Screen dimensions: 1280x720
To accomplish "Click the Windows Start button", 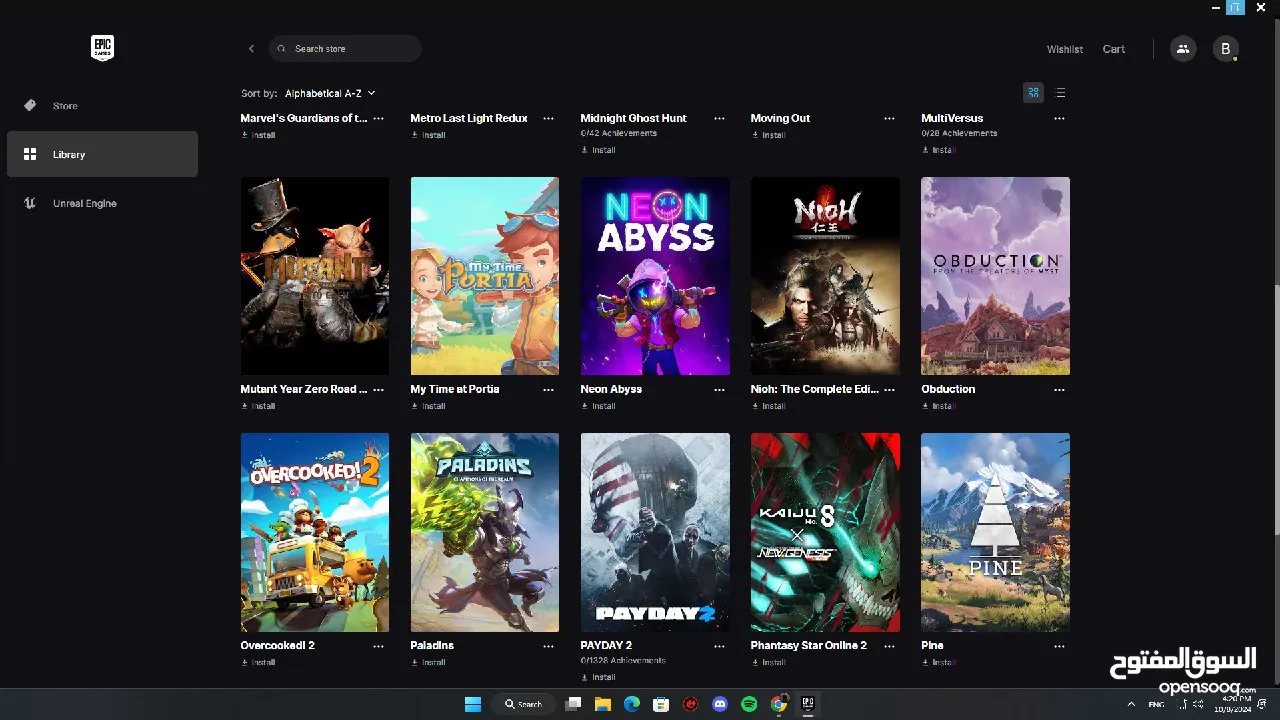I will click(473, 704).
